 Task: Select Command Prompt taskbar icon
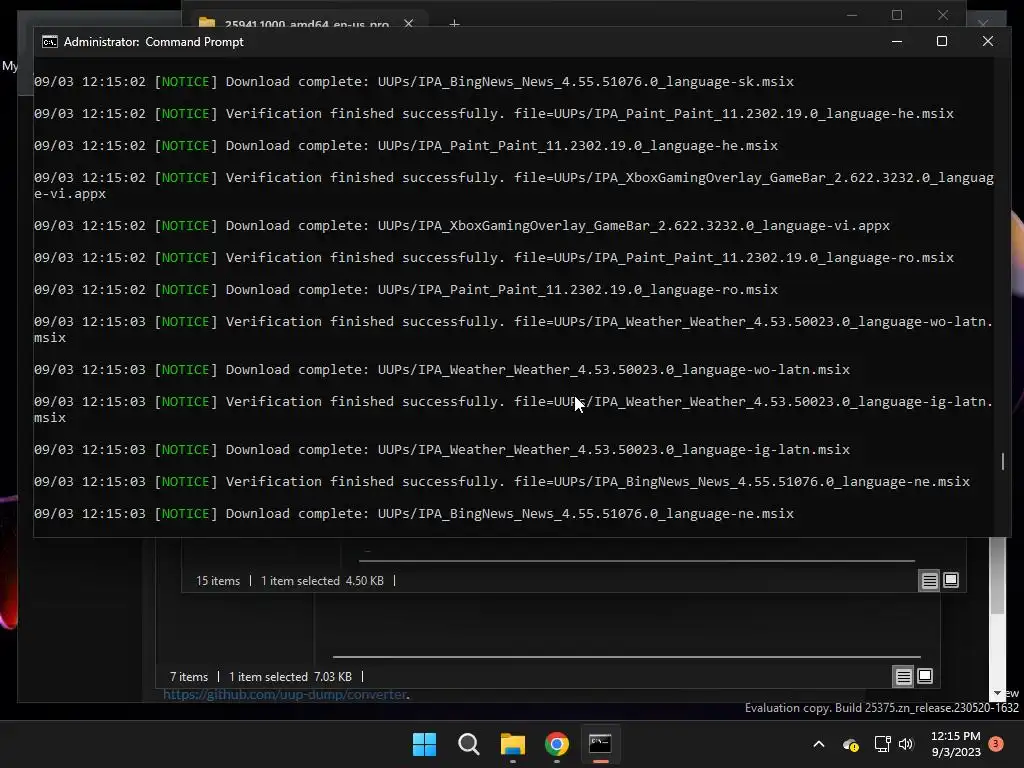(600, 744)
